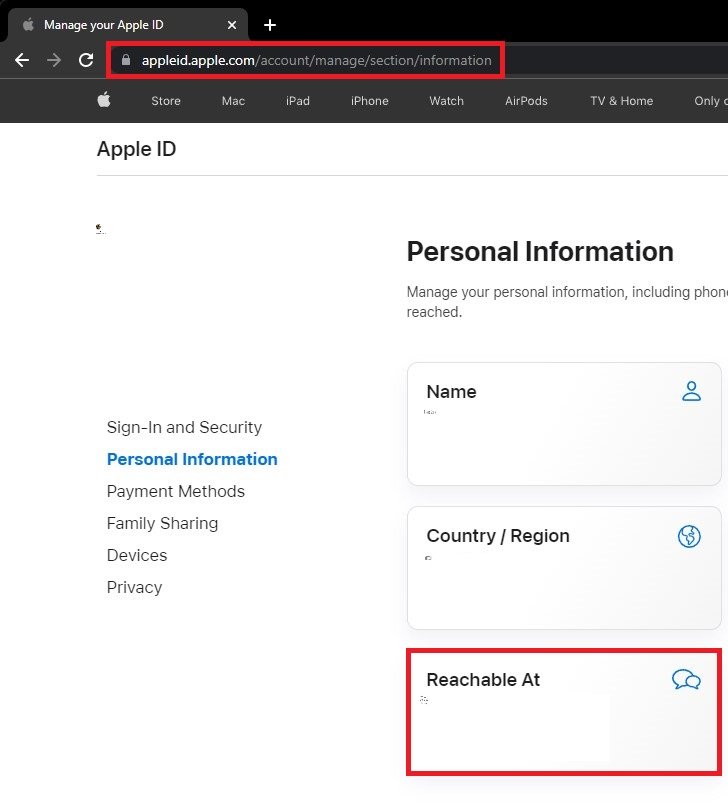Go to iPad in navigation bar
This screenshot has height=808, width=728.
click(x=298, y=101)
